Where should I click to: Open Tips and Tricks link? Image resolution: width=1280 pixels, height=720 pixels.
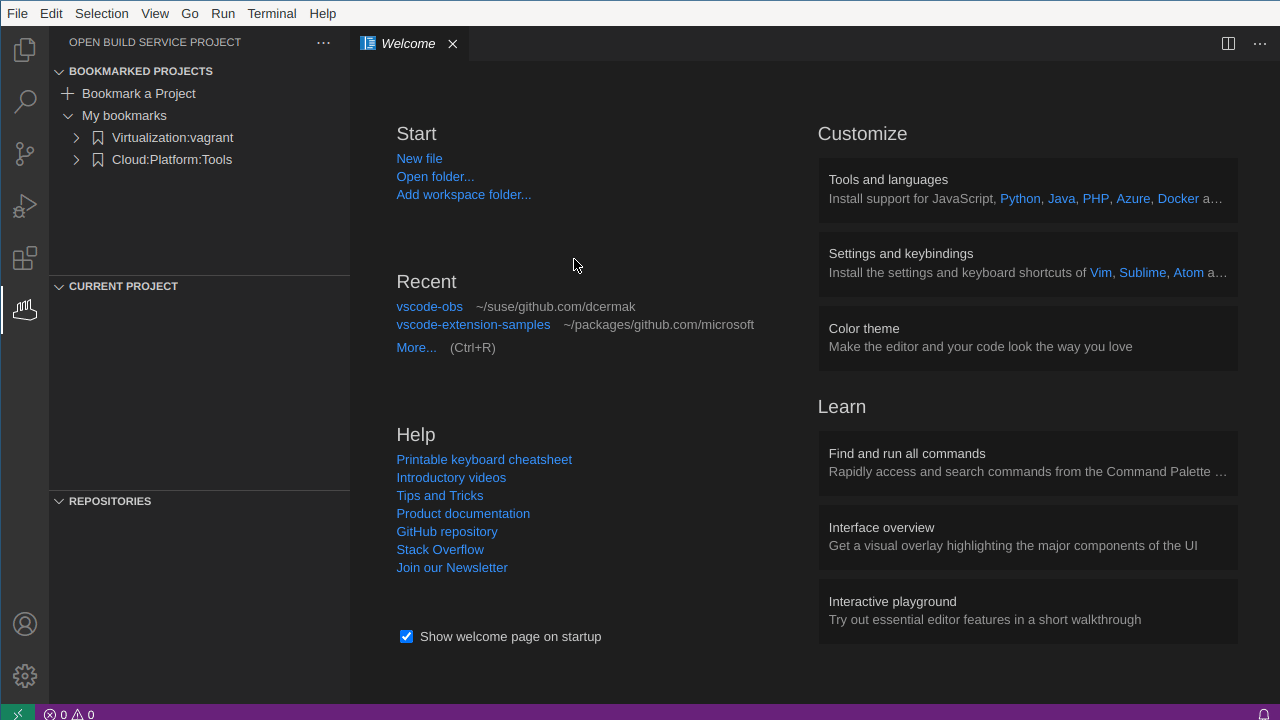[440, 496]
